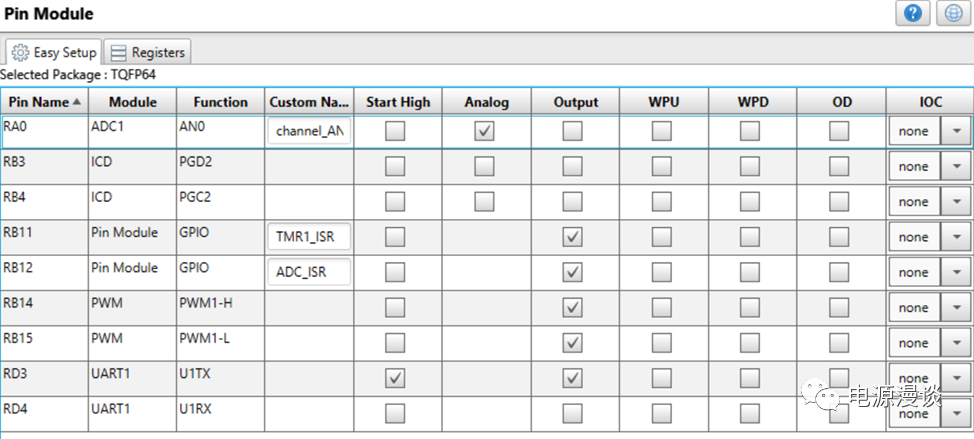Disable Analog checkbox for RA0
This screenshot has height=439, width=974.
coord(484,131)
